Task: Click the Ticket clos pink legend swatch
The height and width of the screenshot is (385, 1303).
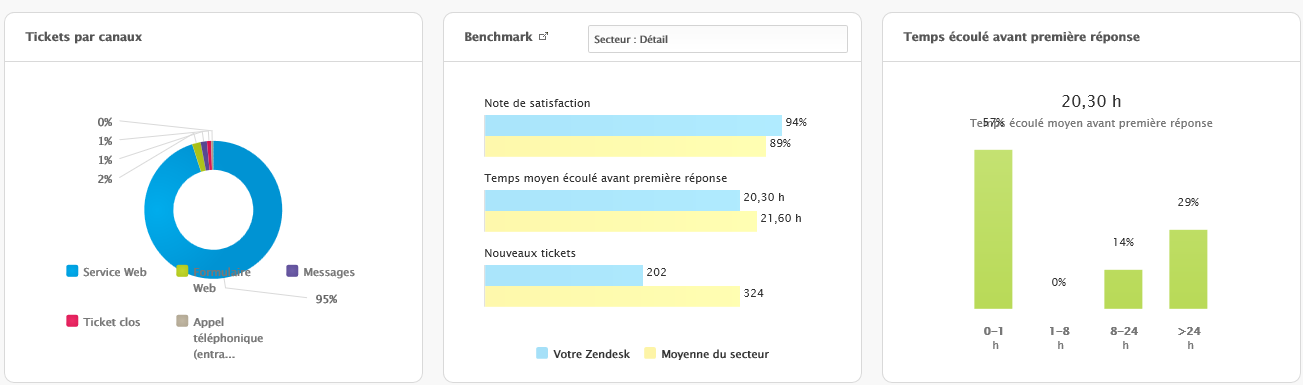Action: 72,322
